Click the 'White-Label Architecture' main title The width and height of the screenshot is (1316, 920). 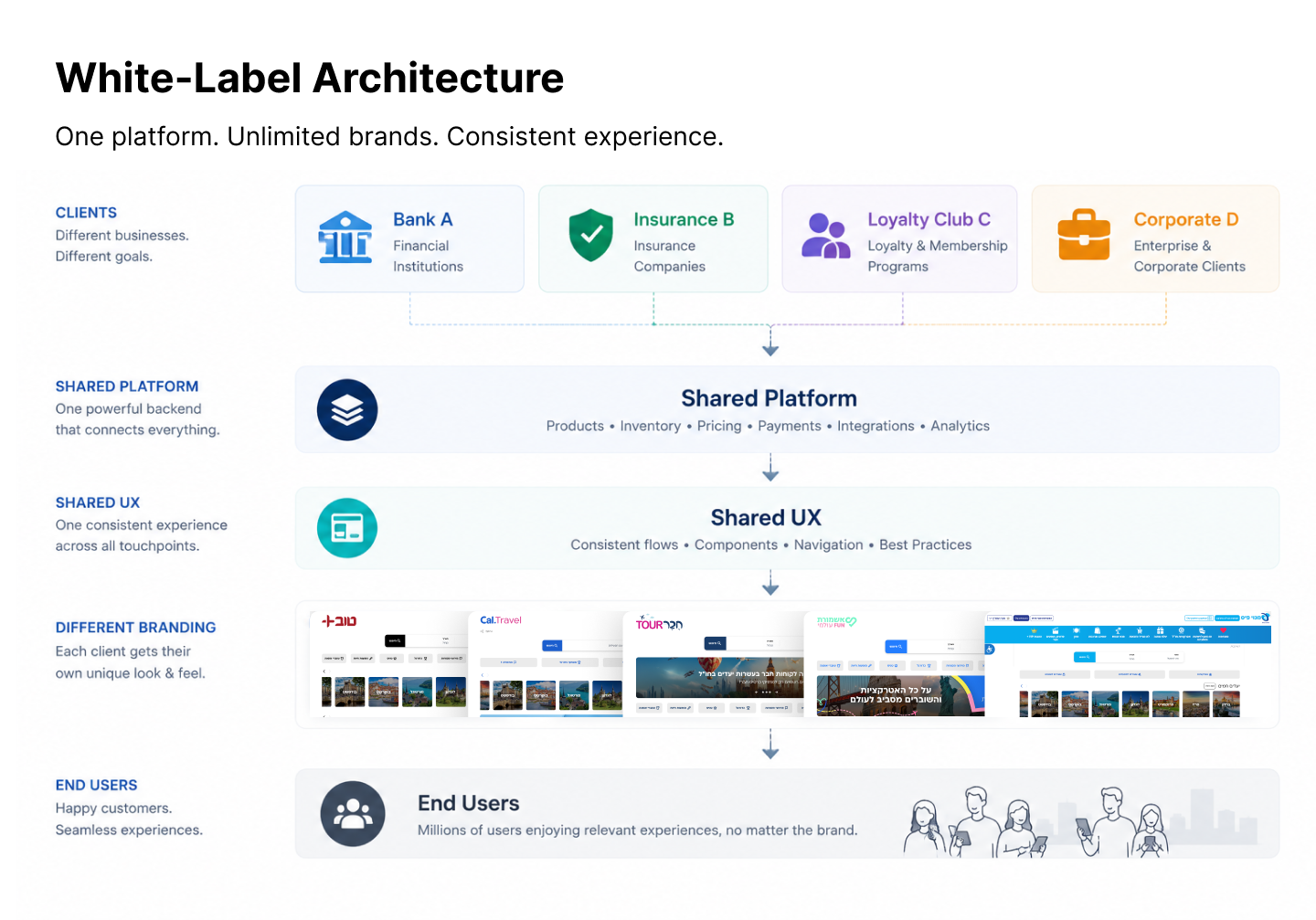click(x=310, y=78)
